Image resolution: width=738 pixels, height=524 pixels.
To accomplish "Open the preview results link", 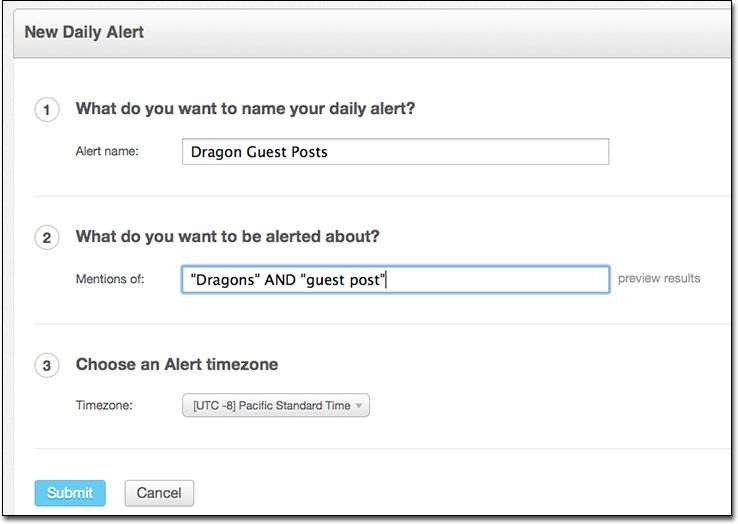I will pos(658,278).
